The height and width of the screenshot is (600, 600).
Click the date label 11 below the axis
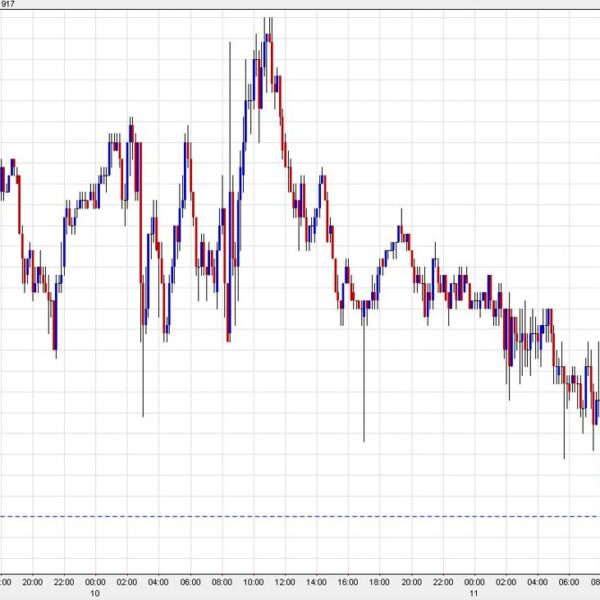pos(475,592)
